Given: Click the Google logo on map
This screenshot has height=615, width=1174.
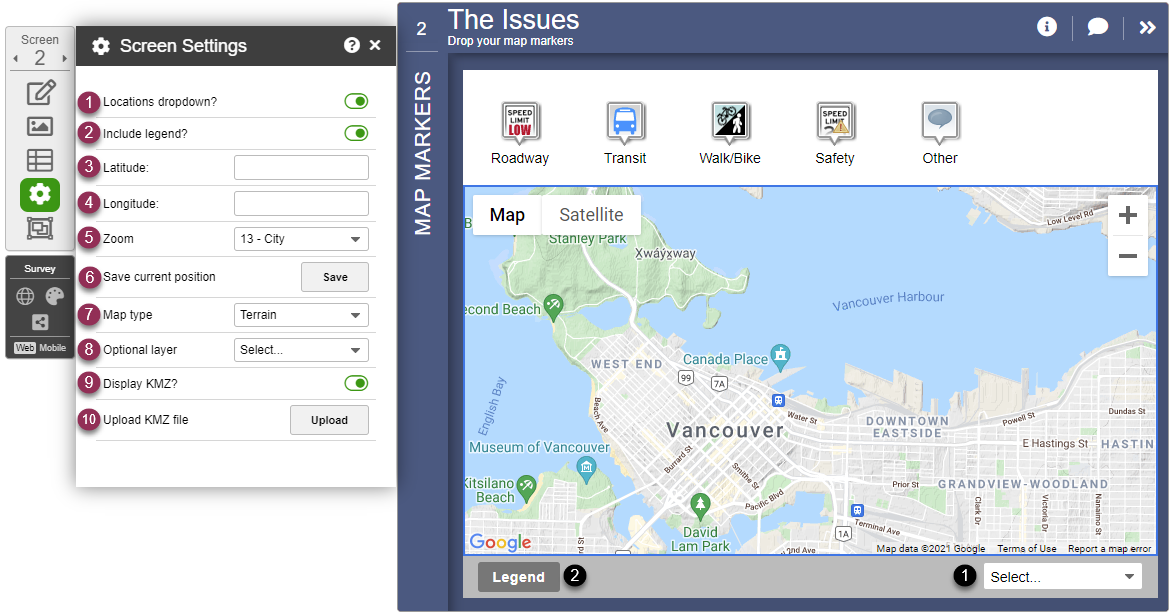Looking at the screenshot, I should pyautogui.click(x=500, y=542).
